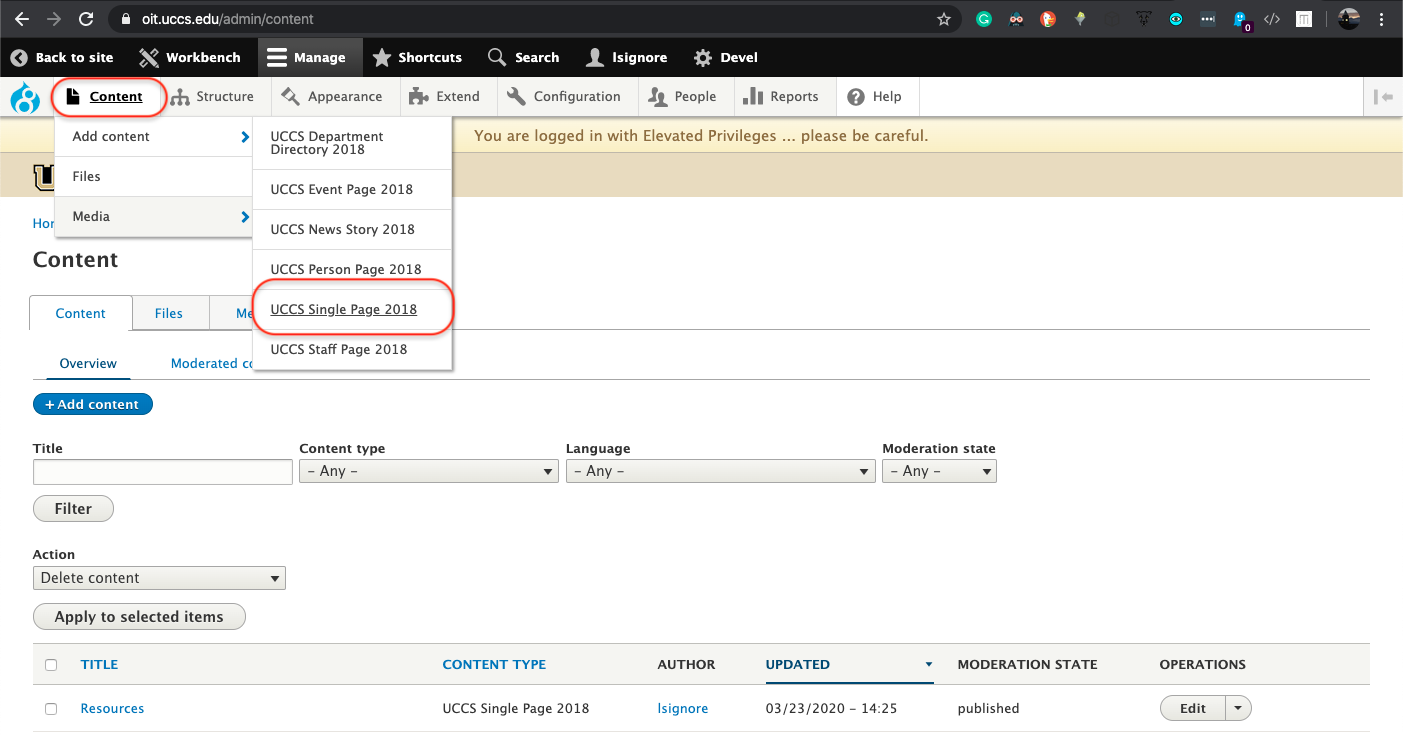
Task: Click the browser forward arrow
Action: click(x=54, y=18)
